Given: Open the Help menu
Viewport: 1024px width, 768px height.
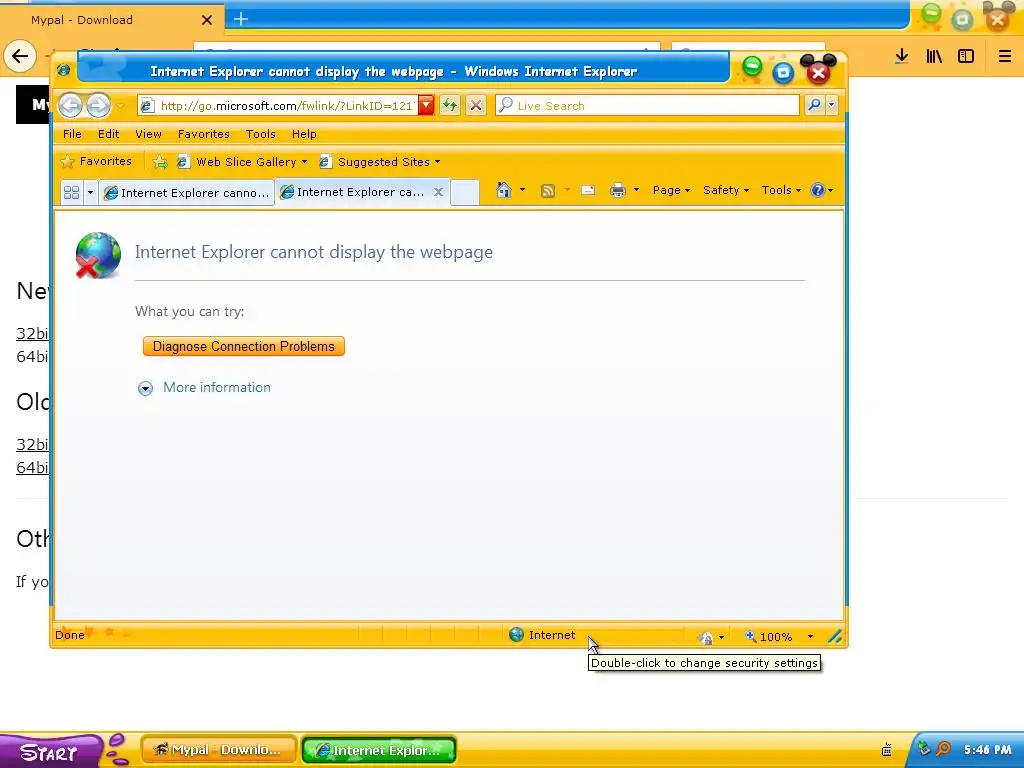Looking at the screenshot, I should [304, 134].
